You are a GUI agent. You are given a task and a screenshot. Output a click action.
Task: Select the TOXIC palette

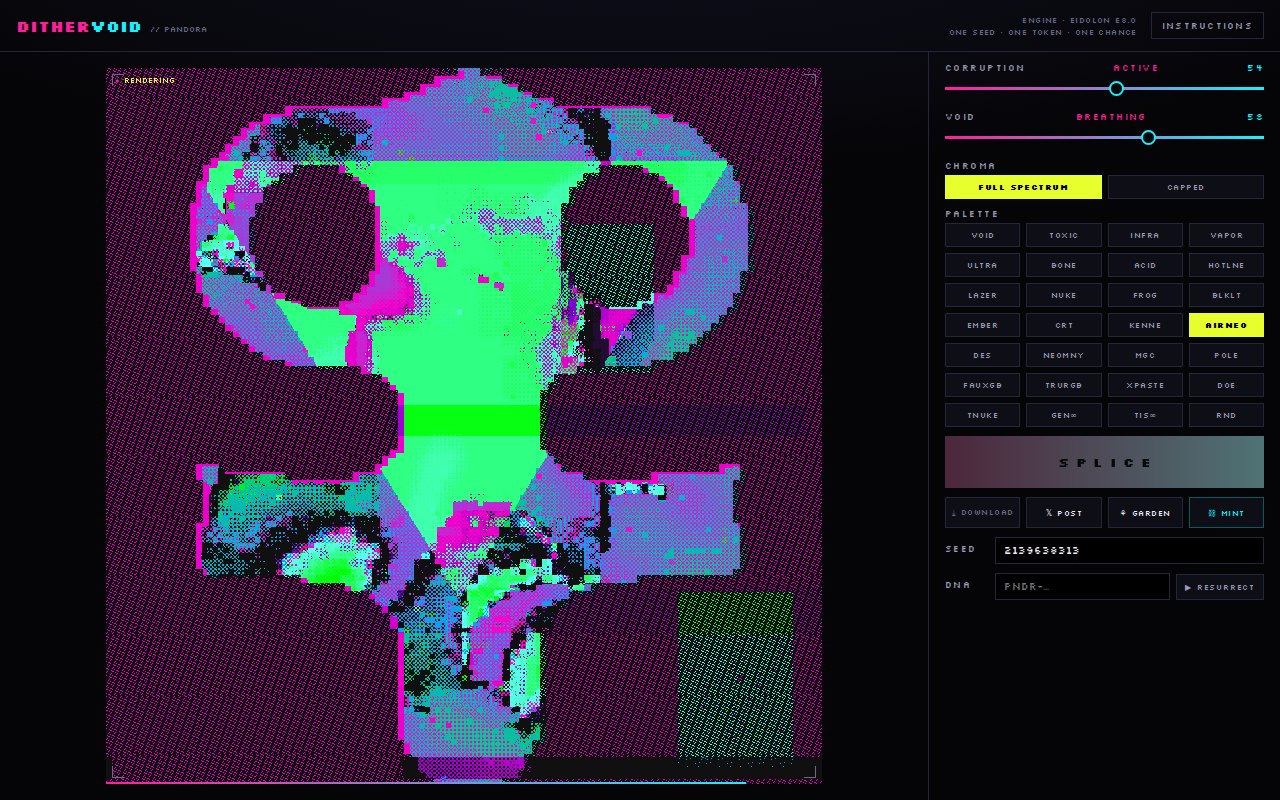[1064, 235]
